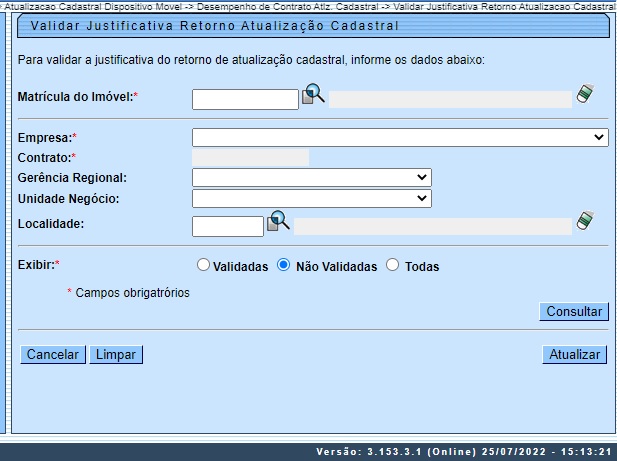Image resolution: width=617 pixels, height=461 pixels.
Task: Click the greyed Contrato field
Action: point(250,158)
